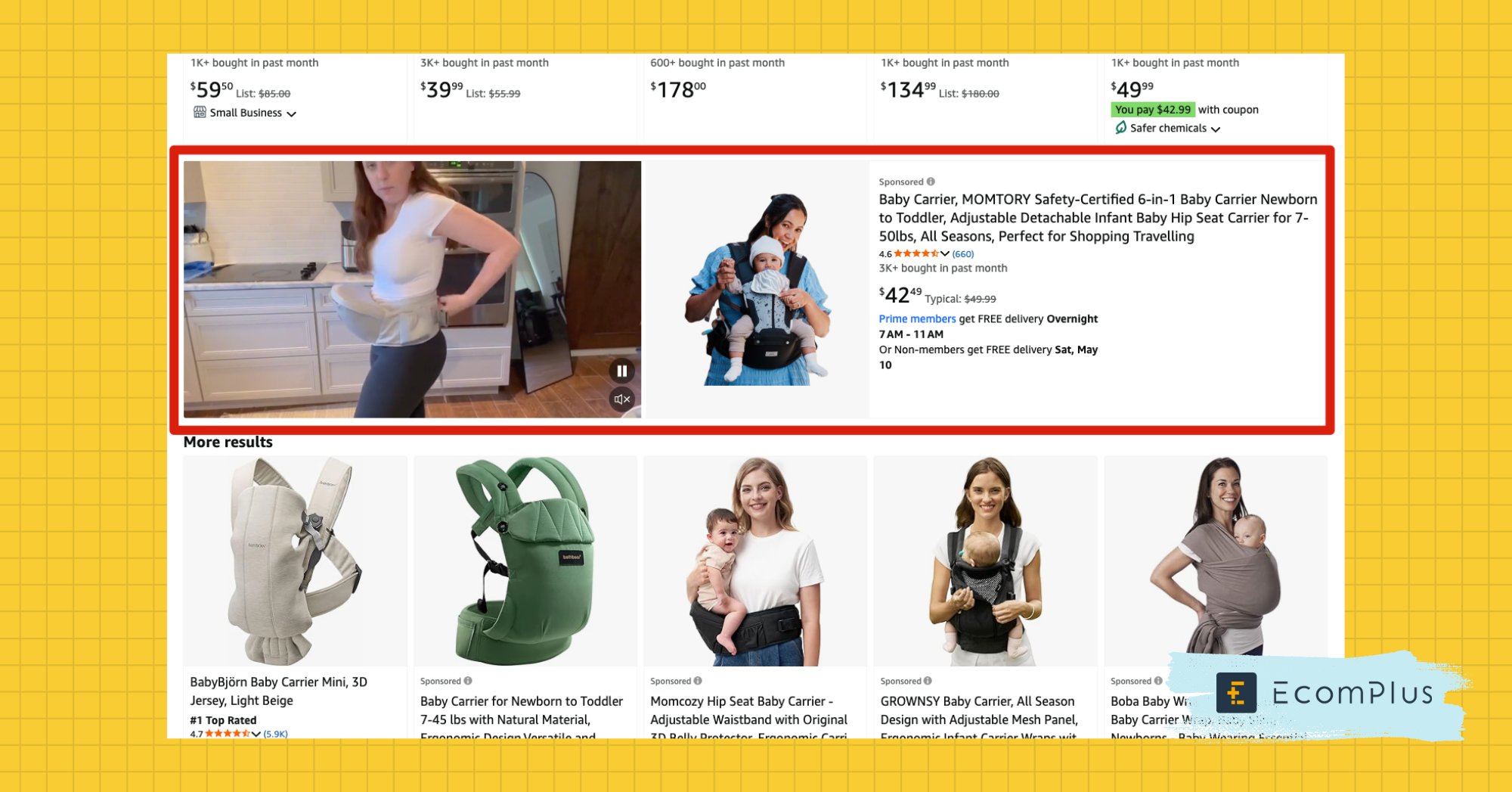
Task: Click the info icon on green carrier Sponsored label
Action: point(468,681)
